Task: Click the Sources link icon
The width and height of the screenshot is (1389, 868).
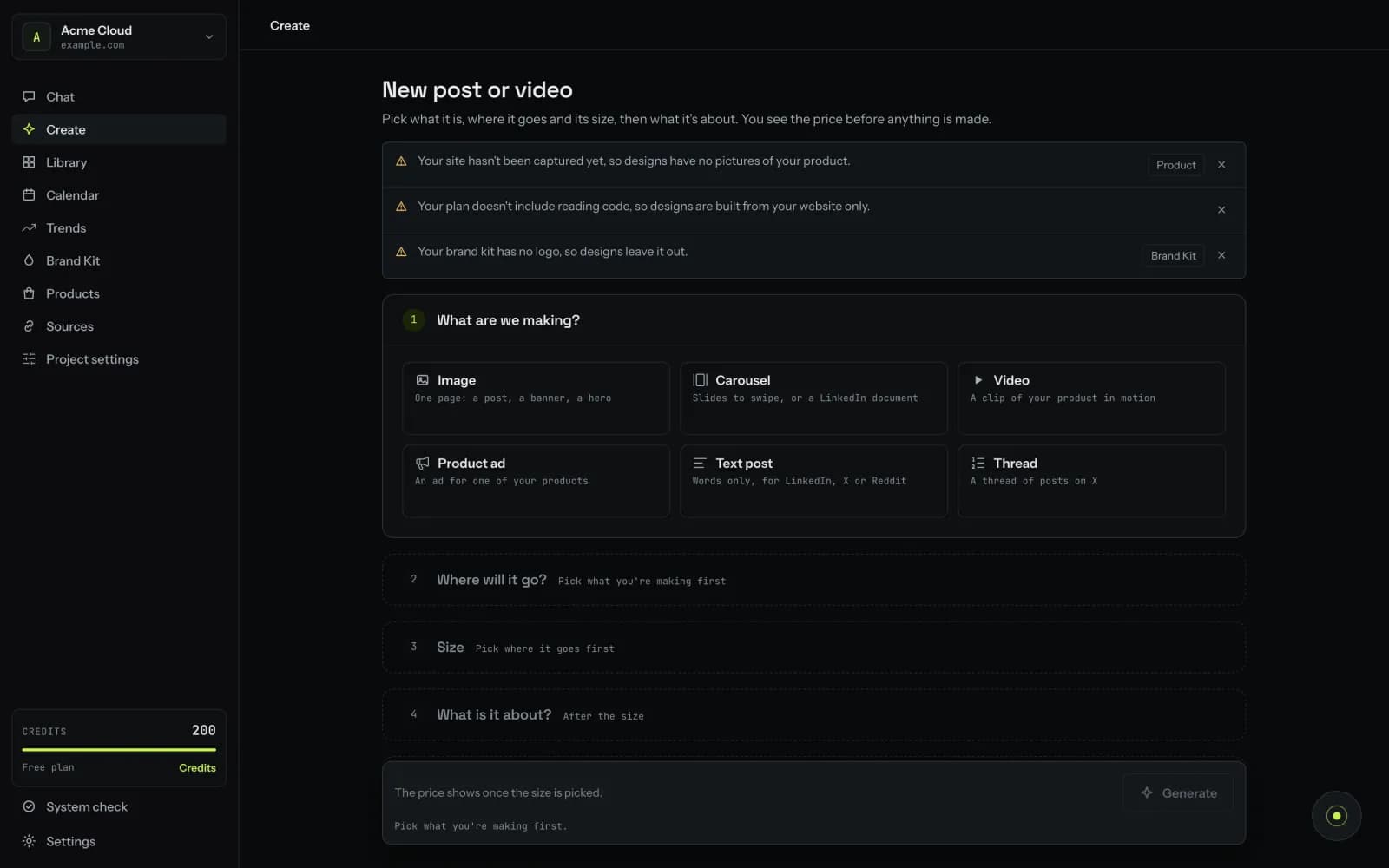Action: (29, 326)
